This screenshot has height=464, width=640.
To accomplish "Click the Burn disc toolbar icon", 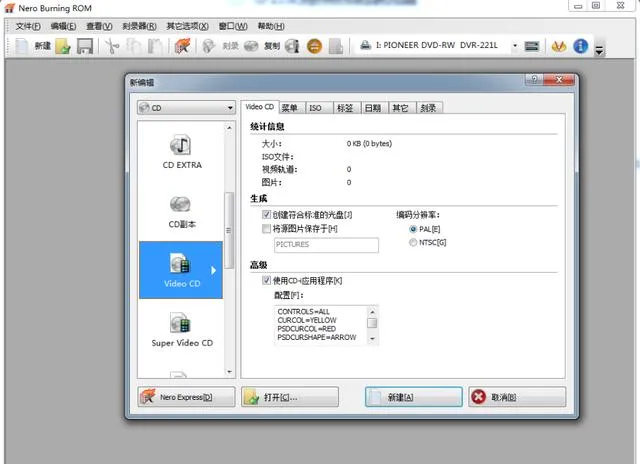I will (x=209, y=46).
